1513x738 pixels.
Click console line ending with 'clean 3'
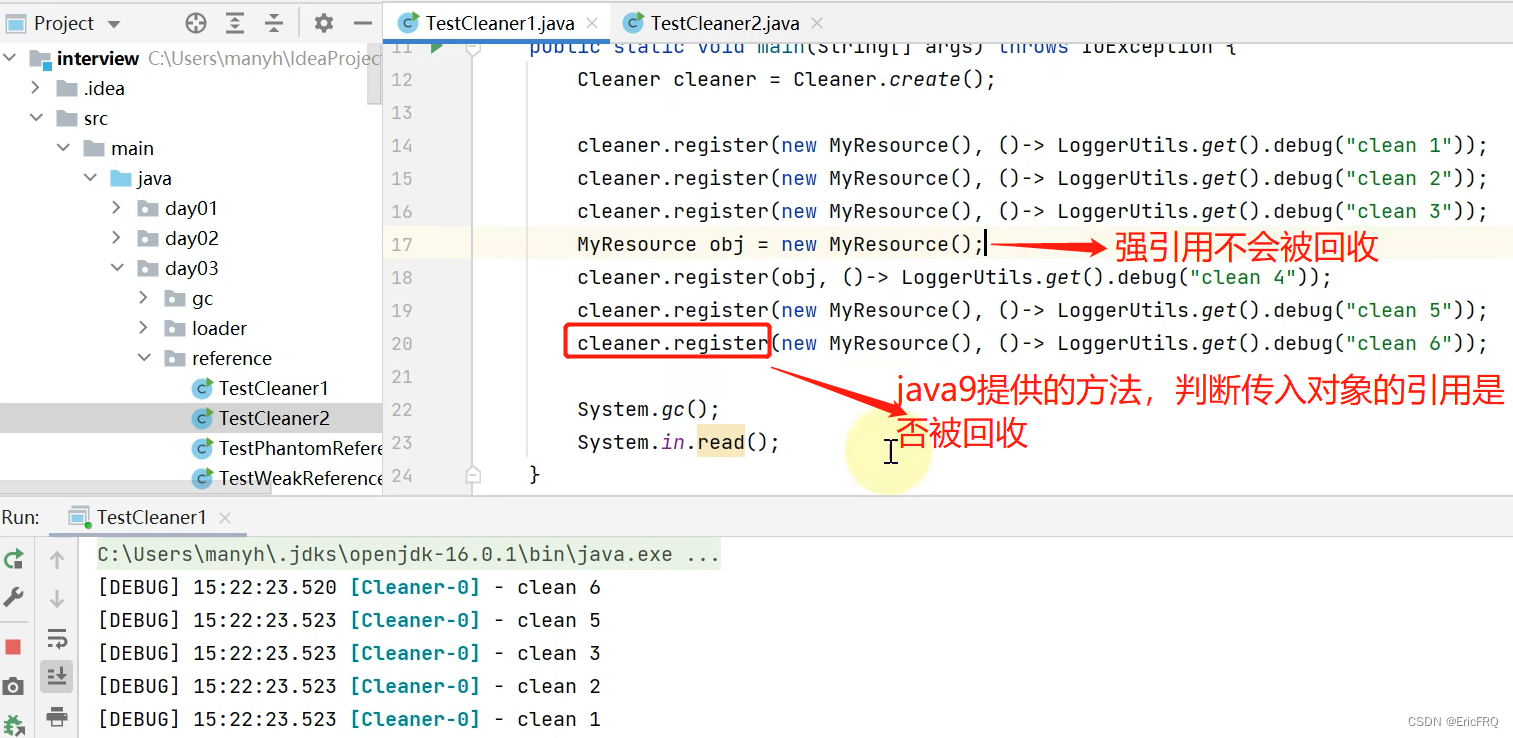[349, 653]
